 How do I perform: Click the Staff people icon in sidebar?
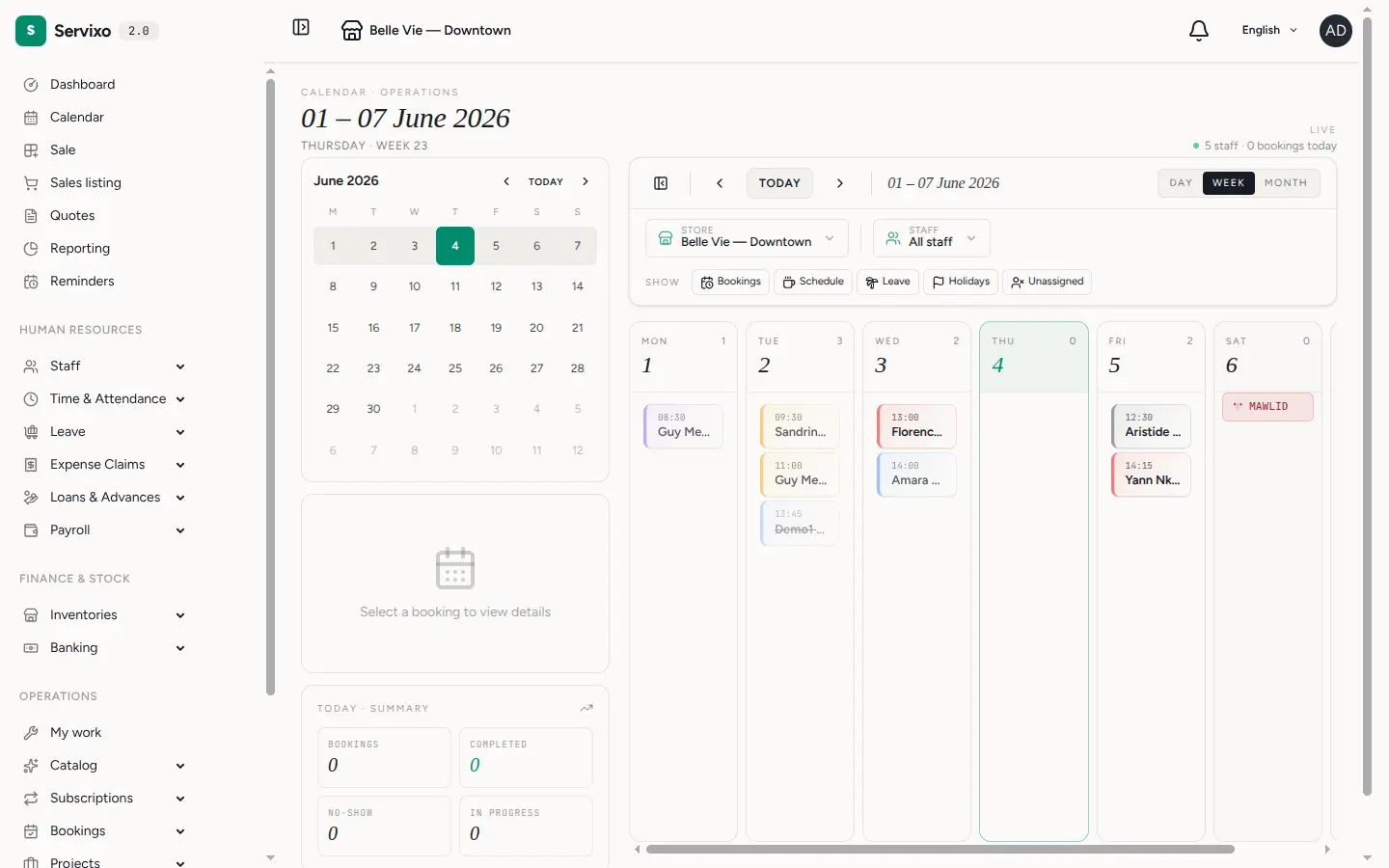(31, 366)
